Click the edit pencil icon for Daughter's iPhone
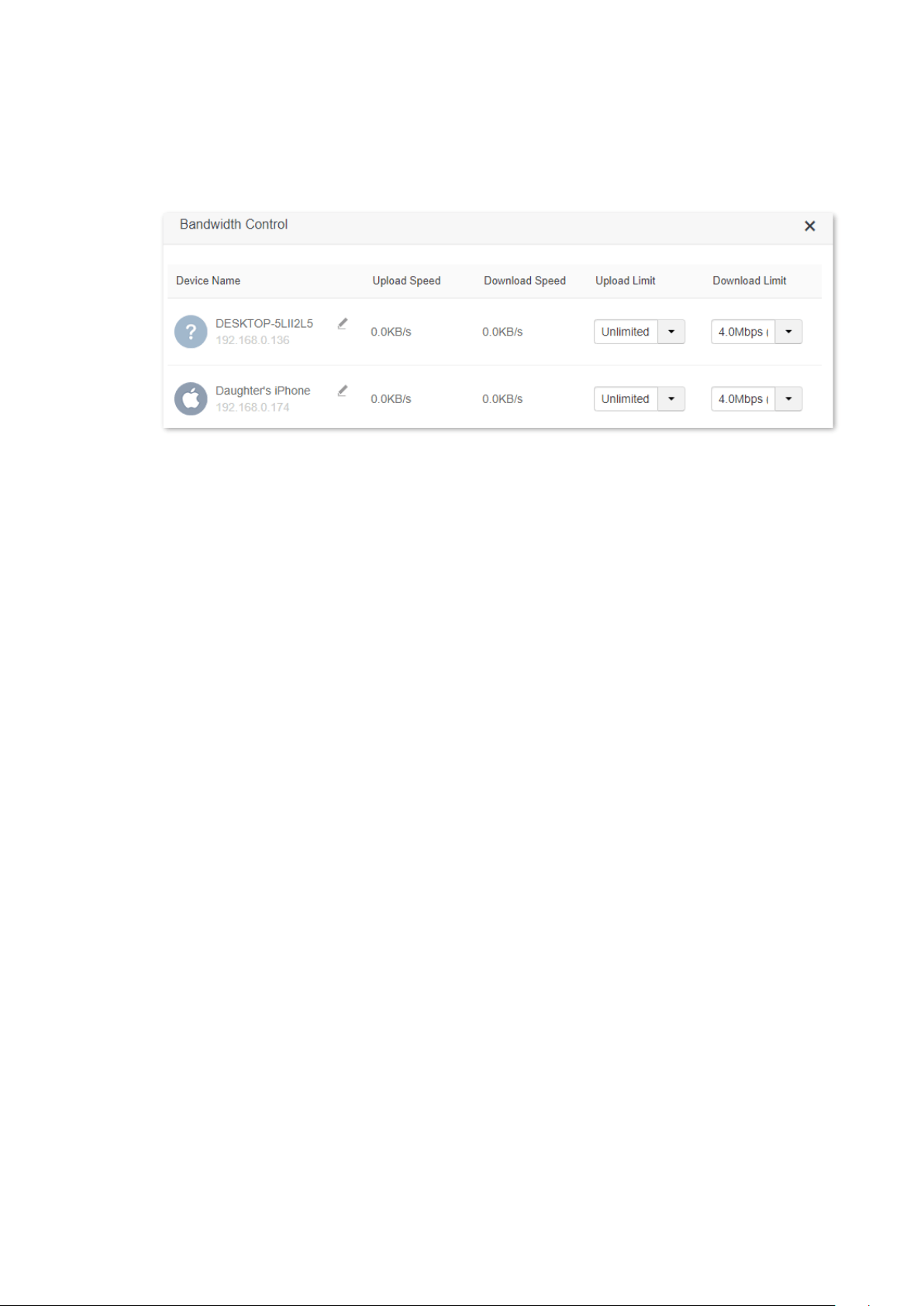 tap(343, 391)
